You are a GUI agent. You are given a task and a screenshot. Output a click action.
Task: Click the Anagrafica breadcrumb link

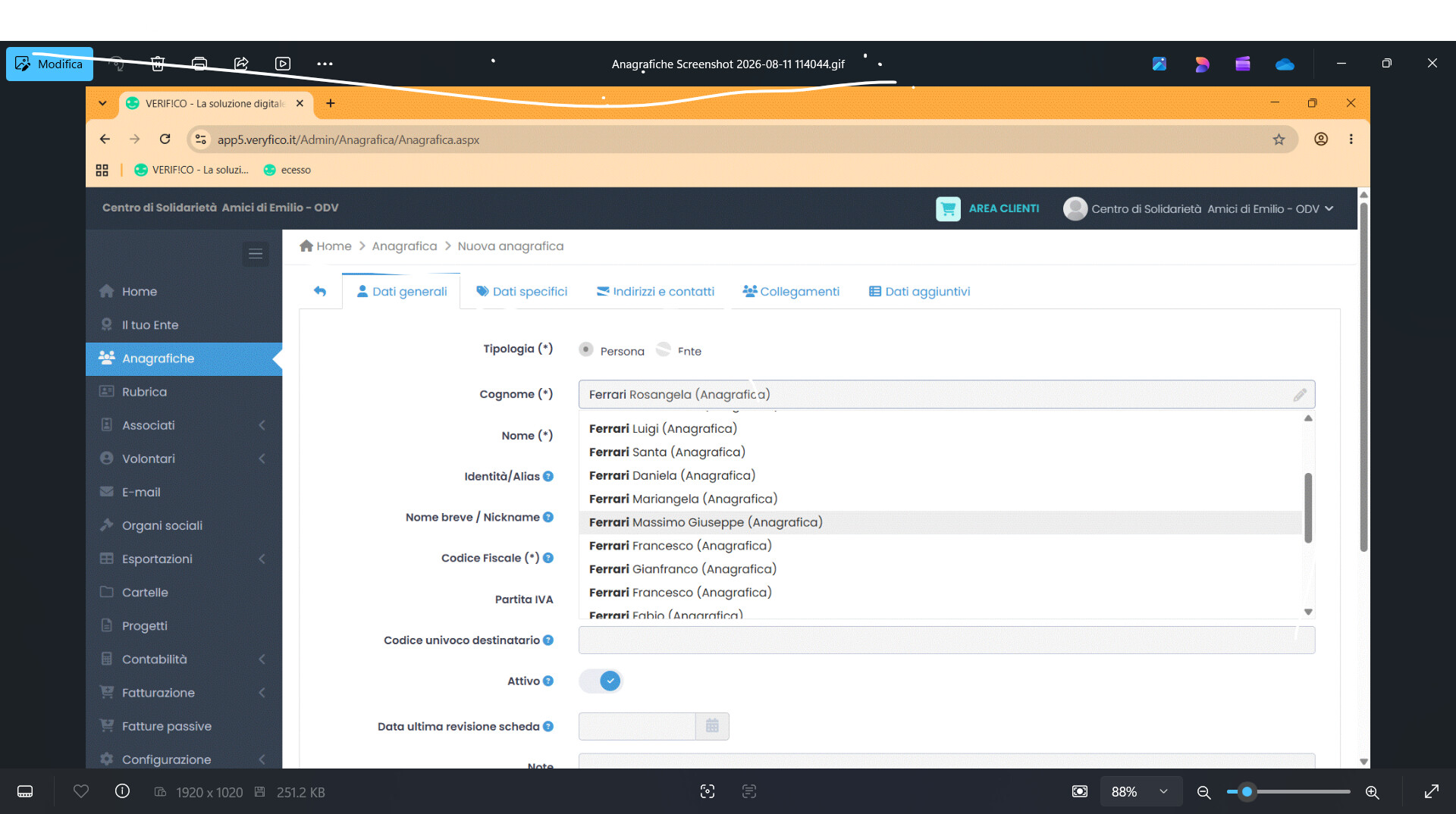[x=404, y=246]
